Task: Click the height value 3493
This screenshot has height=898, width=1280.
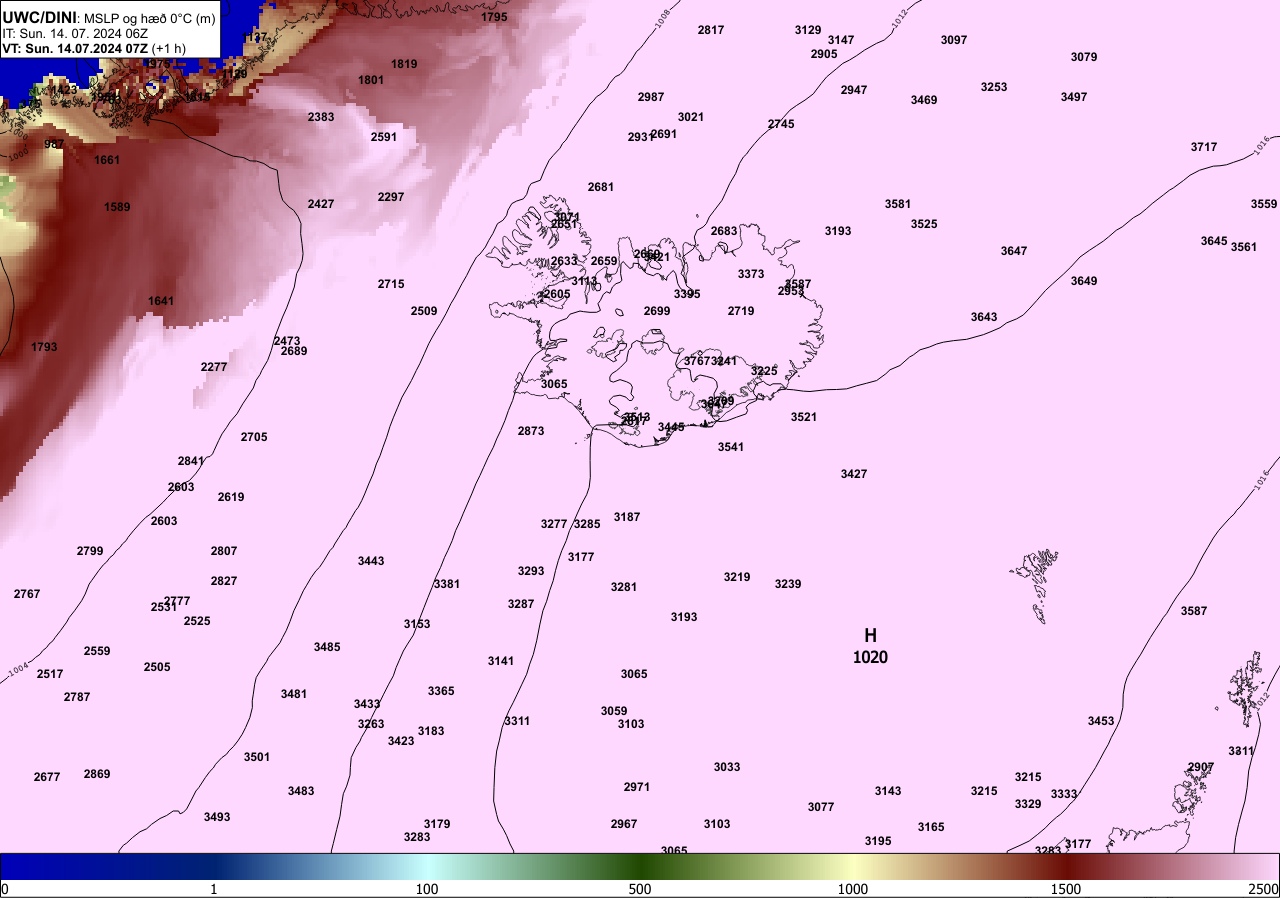Action: (x=217, y=817)
